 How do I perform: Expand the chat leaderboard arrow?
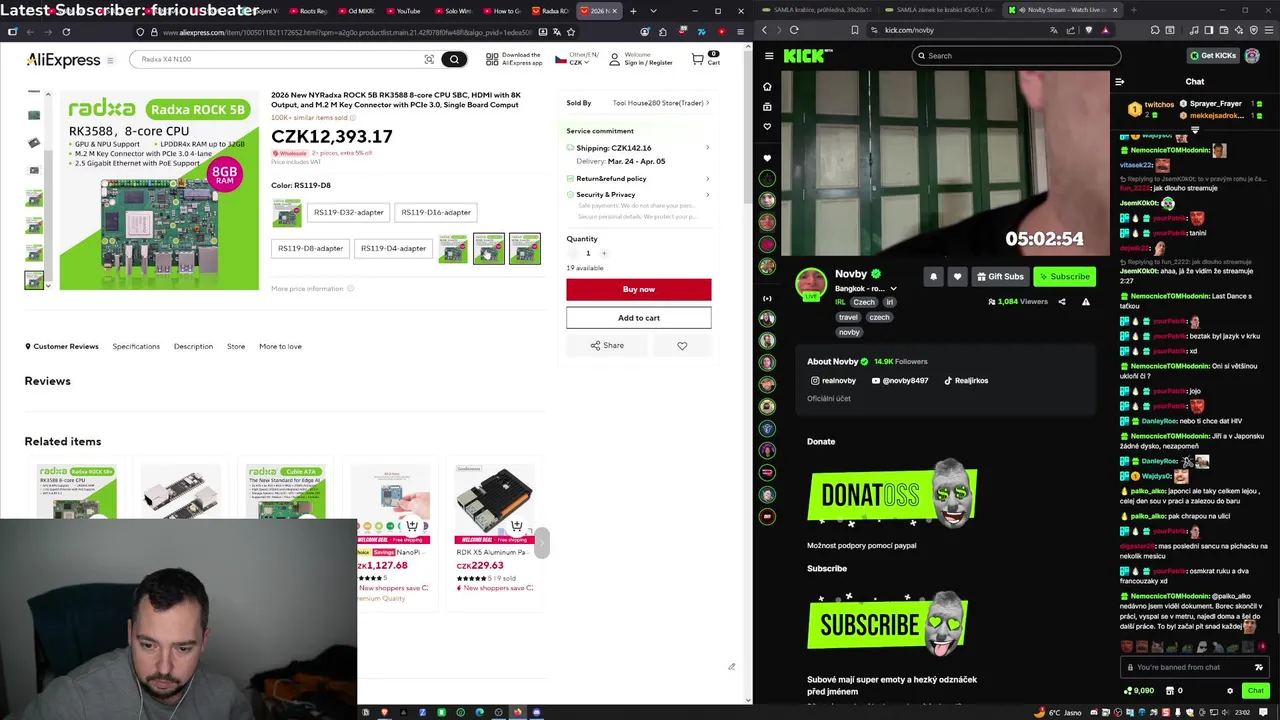(x=1195, y=130)
